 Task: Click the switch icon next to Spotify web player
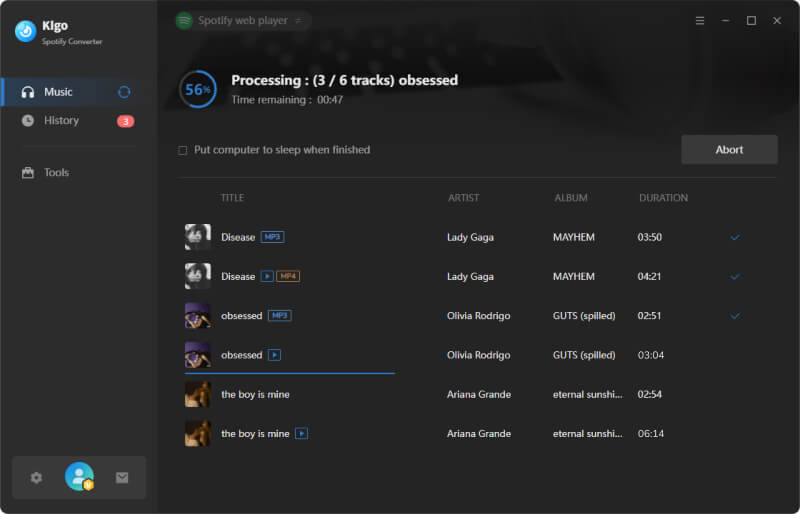(x=299, y=20)
